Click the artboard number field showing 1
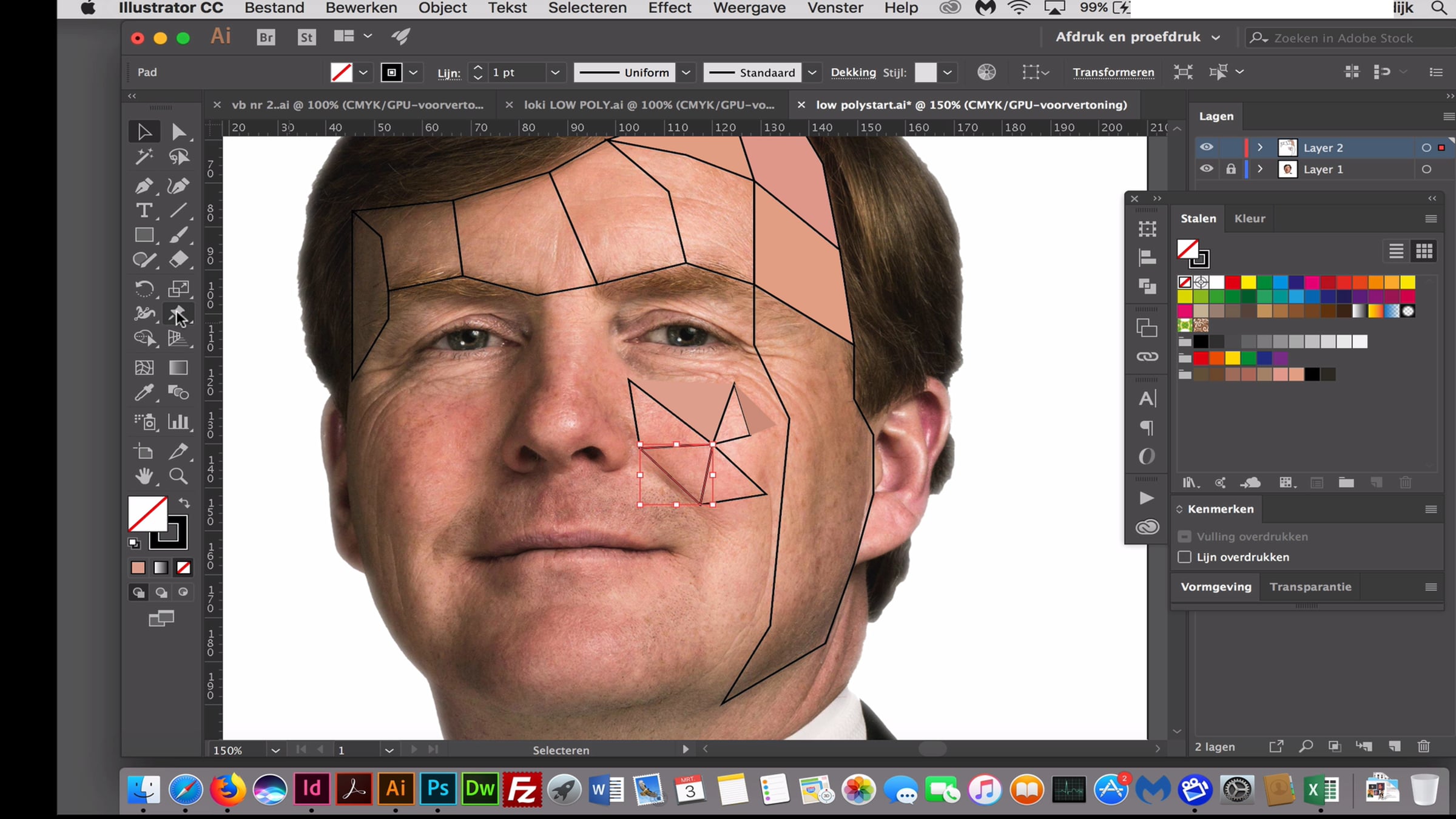Image resolution: width=1456 pixels, height=819 pixels. coord(358,750)
